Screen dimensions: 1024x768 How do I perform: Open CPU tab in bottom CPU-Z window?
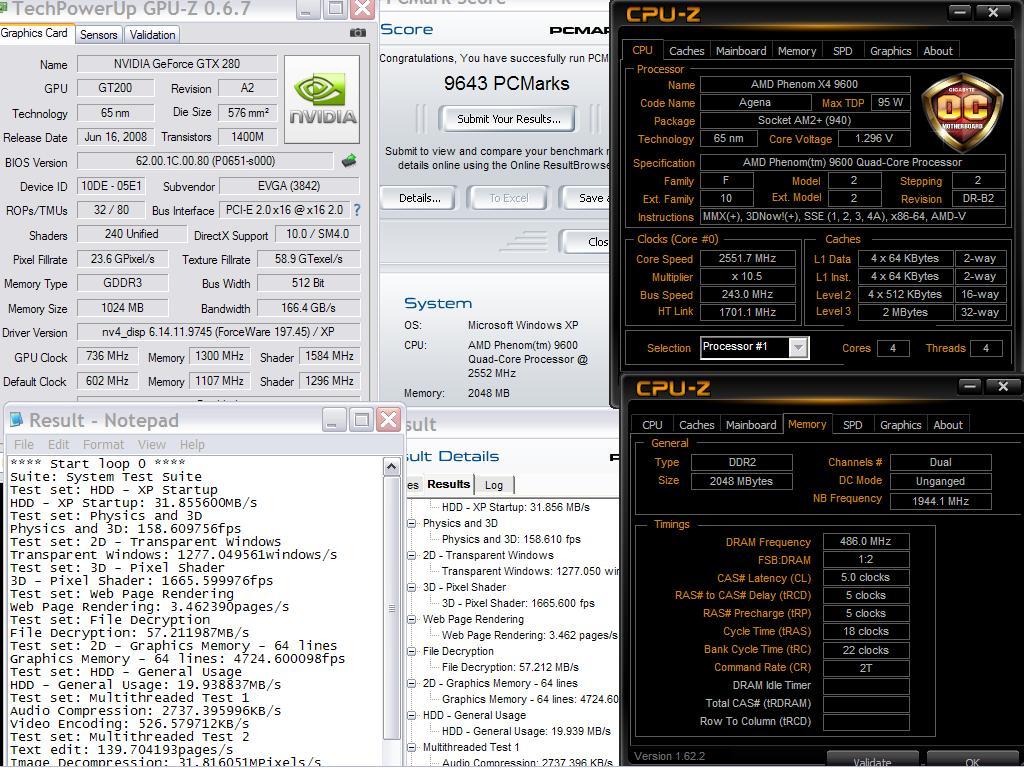(652, 425)
